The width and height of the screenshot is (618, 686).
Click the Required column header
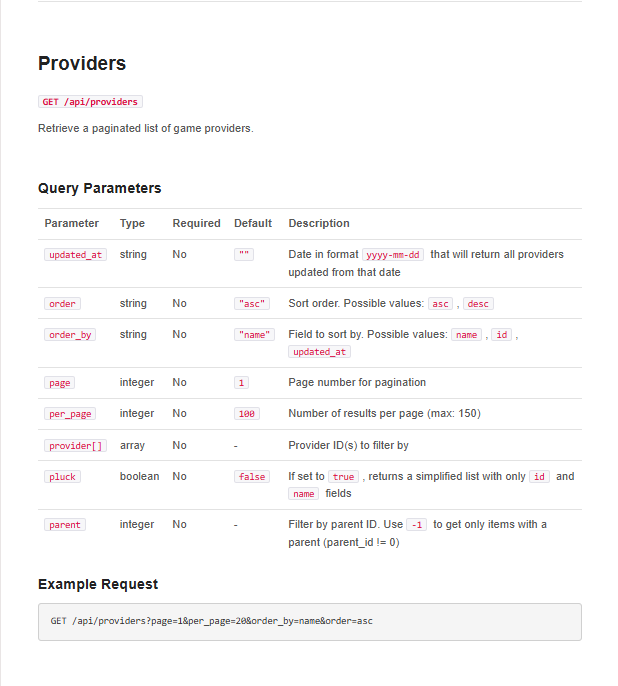click(196, 223)
